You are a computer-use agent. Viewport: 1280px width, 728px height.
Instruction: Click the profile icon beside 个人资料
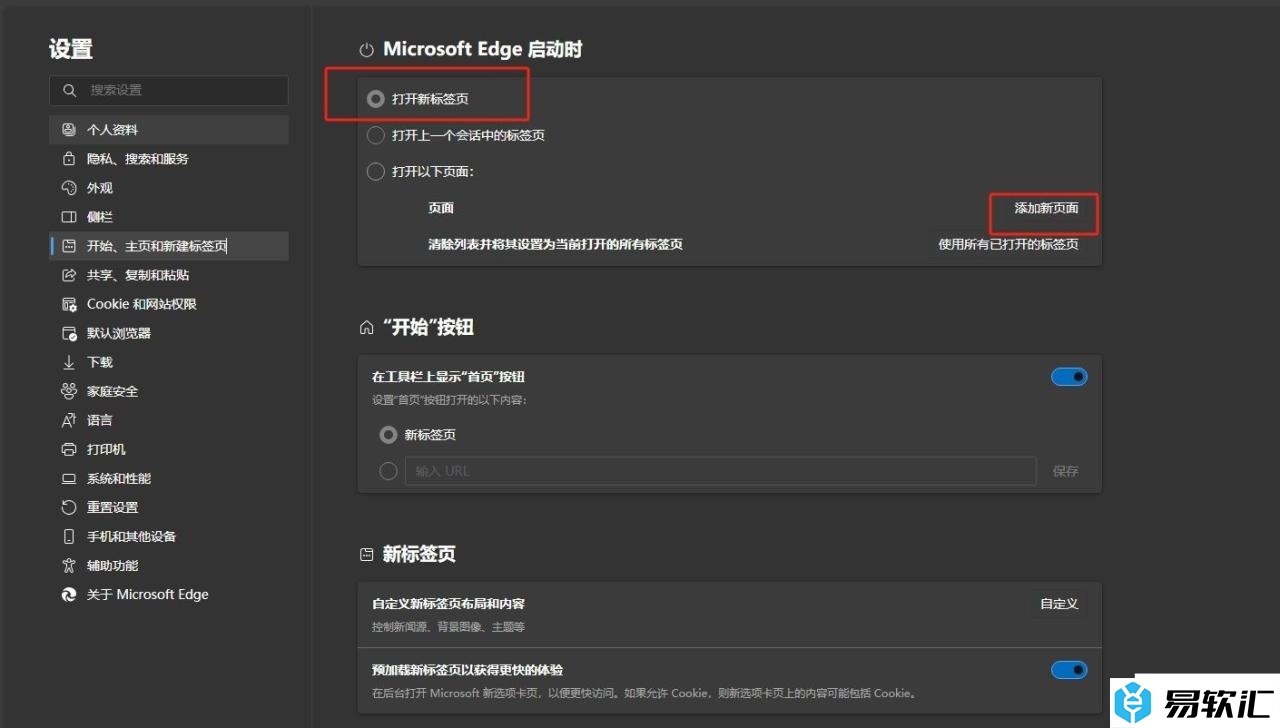[69, 130]
